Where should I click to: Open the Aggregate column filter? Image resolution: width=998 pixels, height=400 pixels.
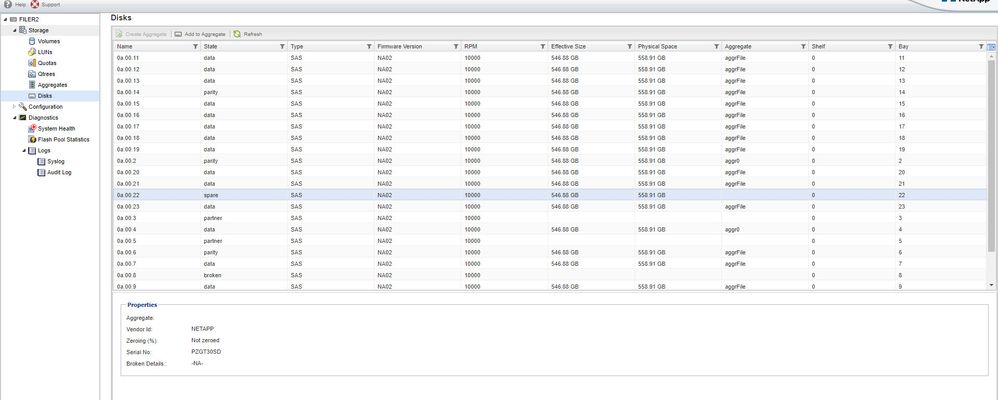click(x=803, y=46)
